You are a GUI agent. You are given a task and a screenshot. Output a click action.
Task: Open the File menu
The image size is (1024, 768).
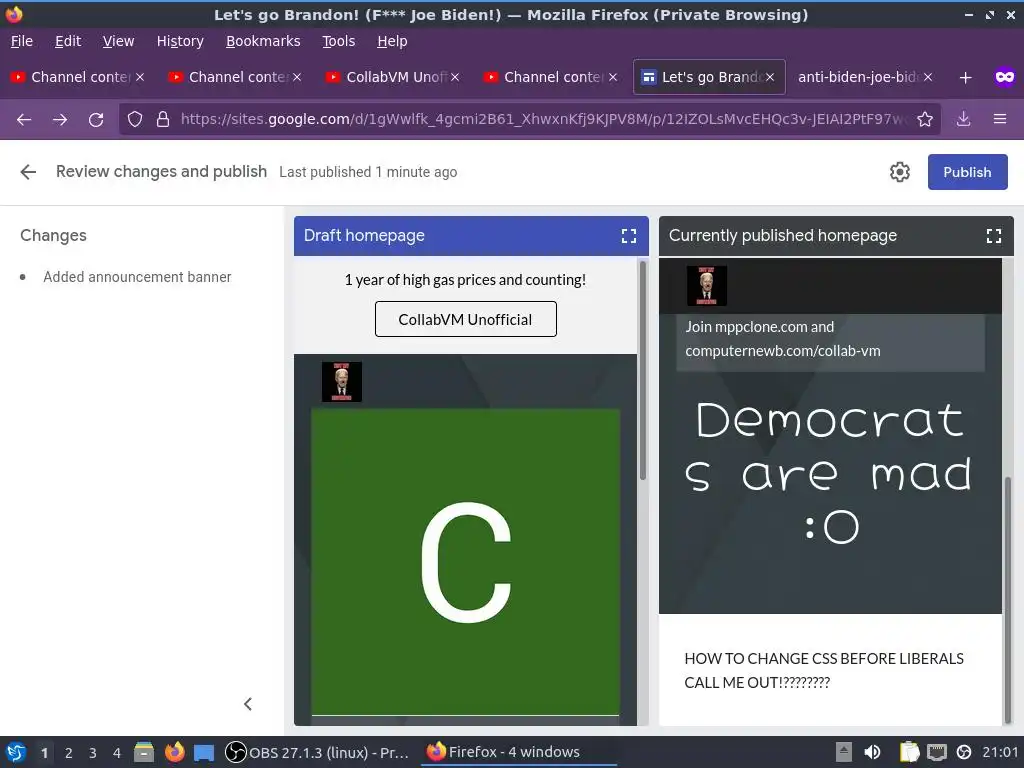(22, 41)
